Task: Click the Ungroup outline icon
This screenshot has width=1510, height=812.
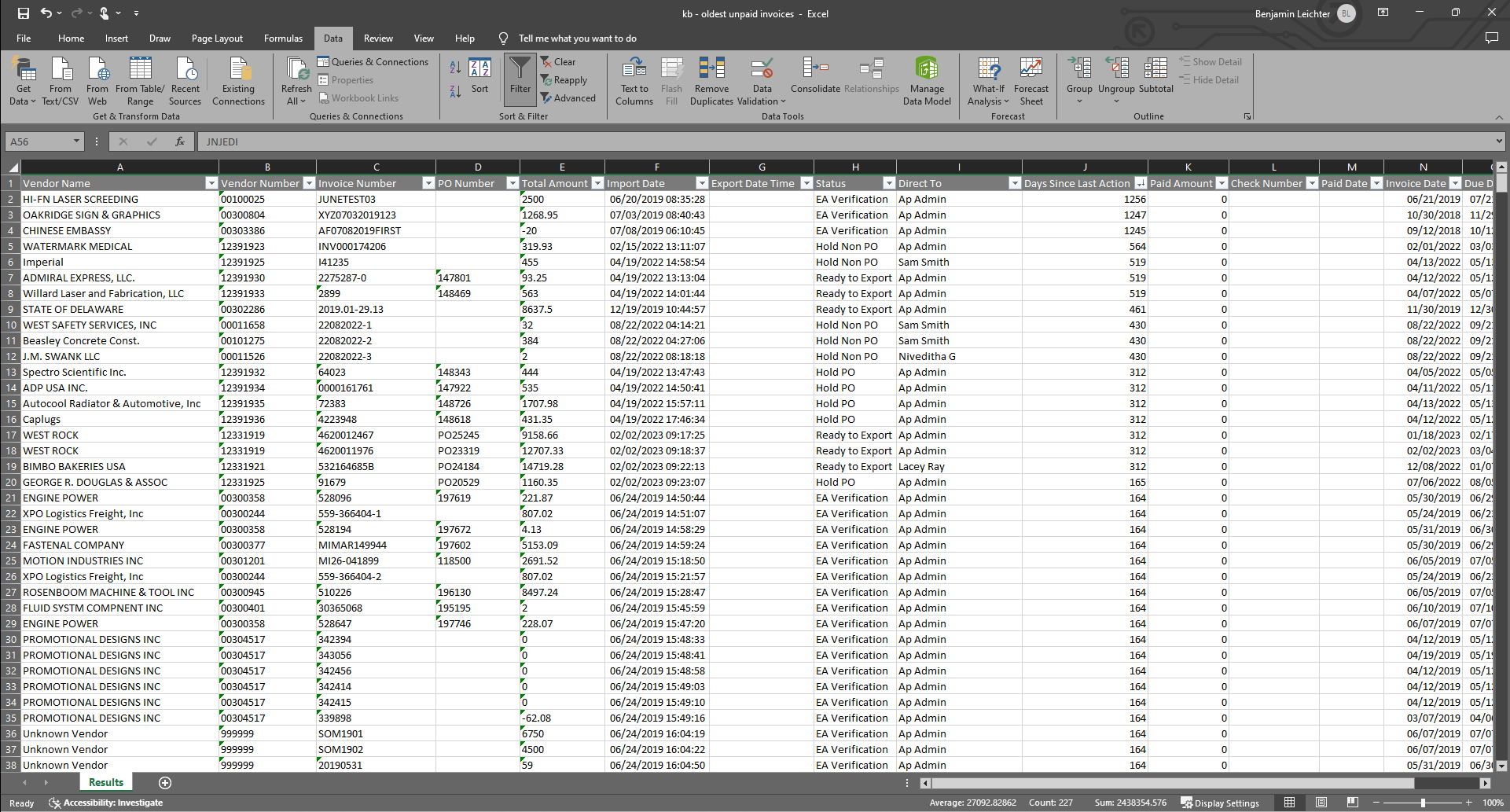Action: pos(1116,80)
